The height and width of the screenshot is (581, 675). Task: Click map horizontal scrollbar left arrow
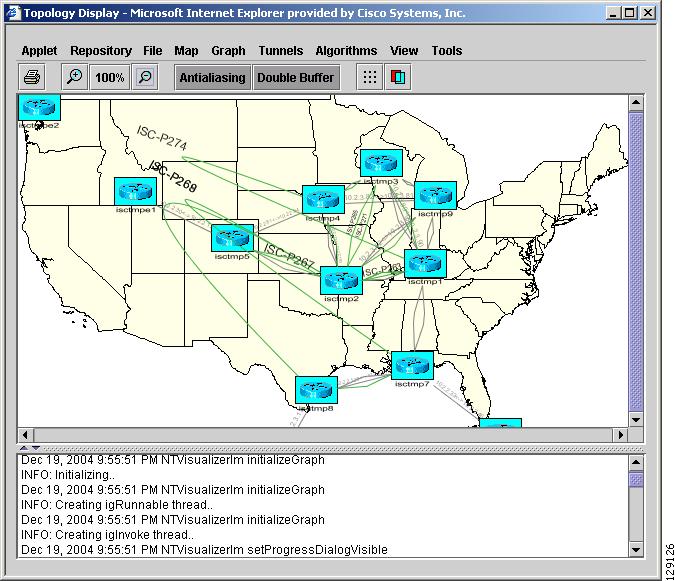coord(25,435)
